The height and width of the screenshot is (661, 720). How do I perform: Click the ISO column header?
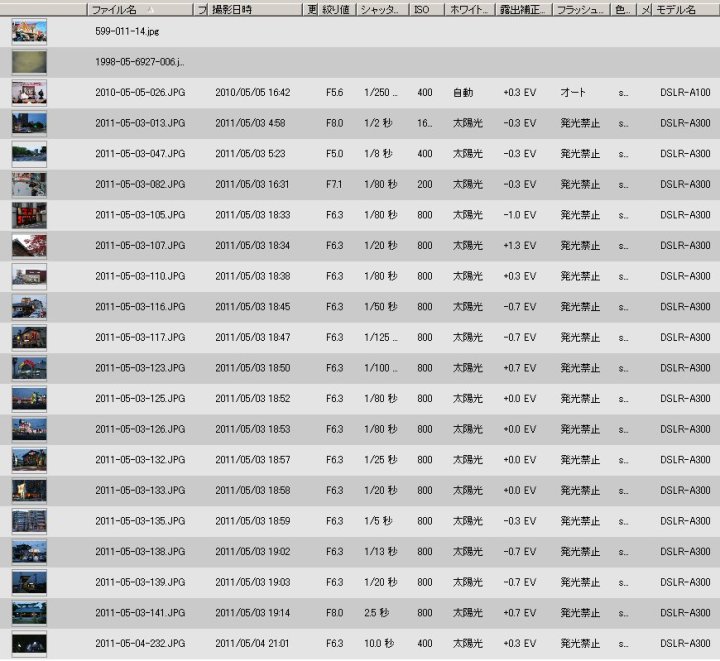pyautogui.click(x=422, y=9)
